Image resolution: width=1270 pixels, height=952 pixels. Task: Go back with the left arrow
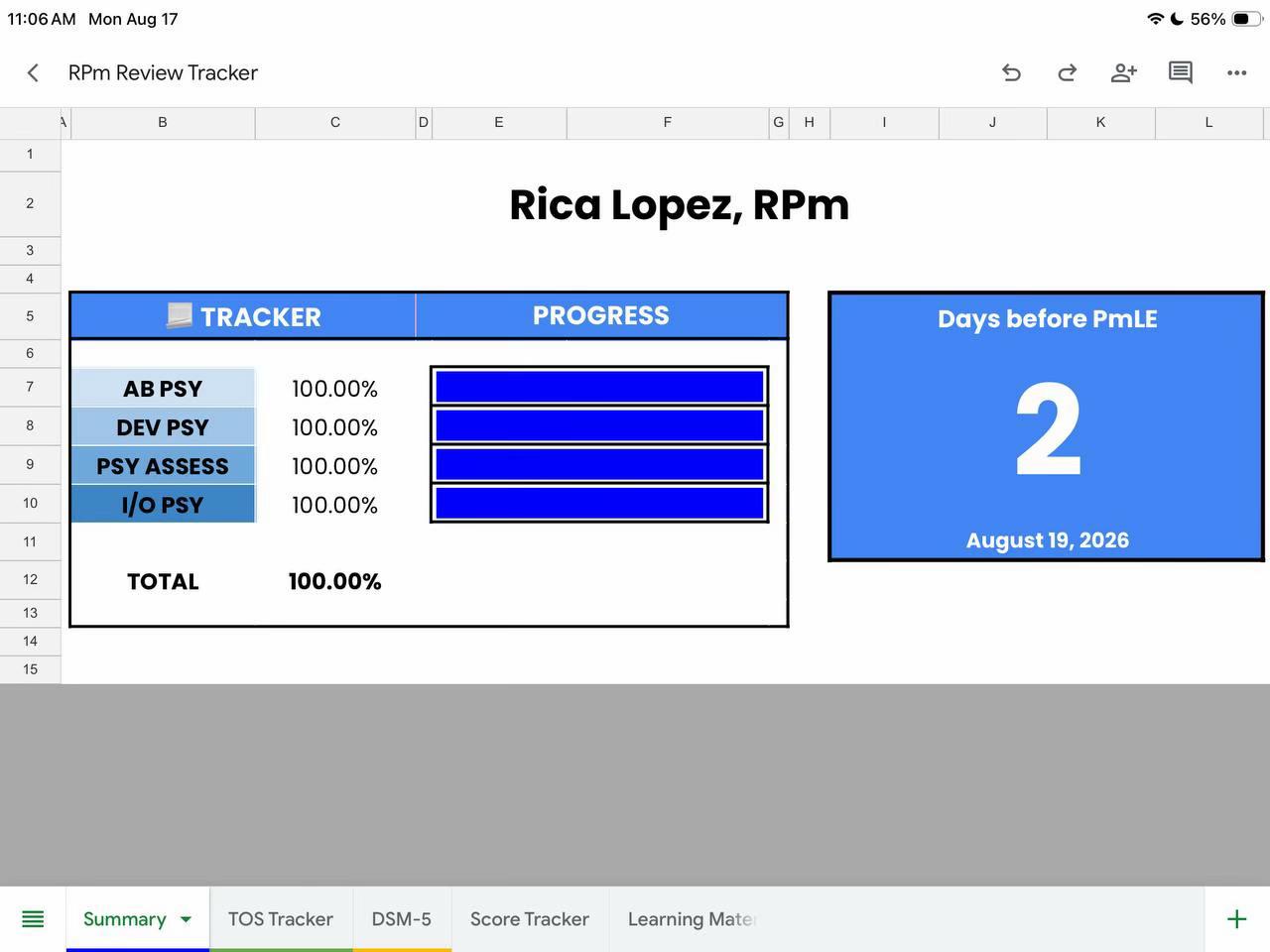(33, 72)
